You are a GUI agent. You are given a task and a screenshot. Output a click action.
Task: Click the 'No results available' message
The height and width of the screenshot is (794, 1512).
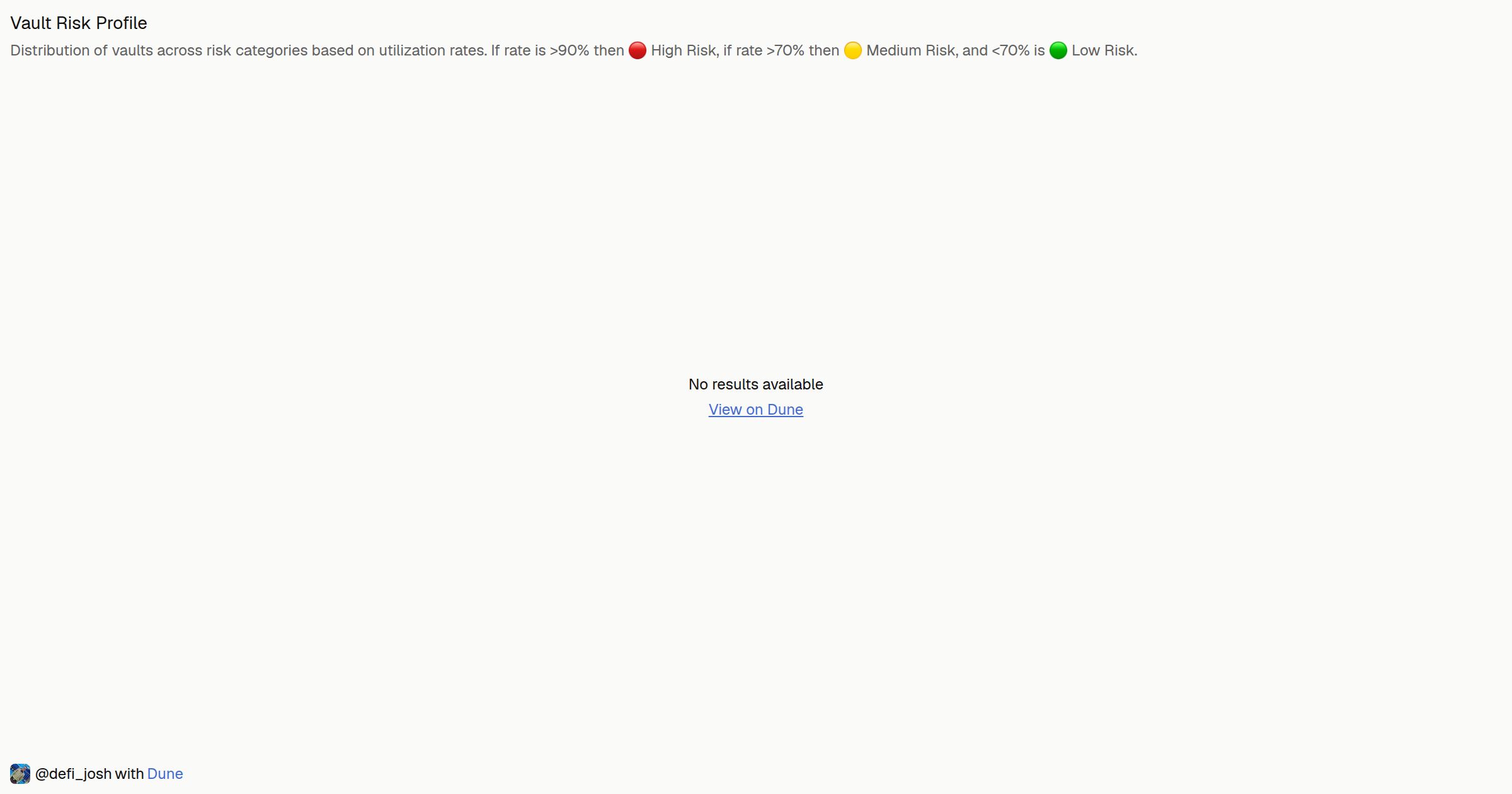(x=755, y=384)
